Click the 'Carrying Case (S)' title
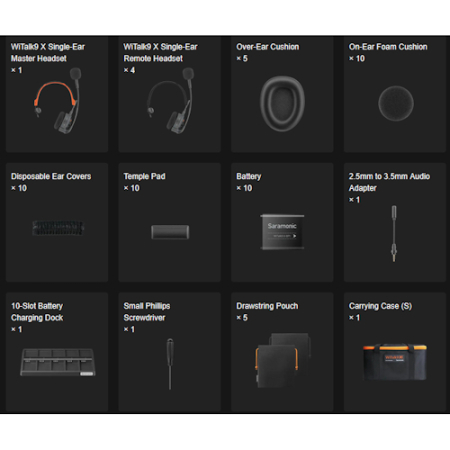 380,306
